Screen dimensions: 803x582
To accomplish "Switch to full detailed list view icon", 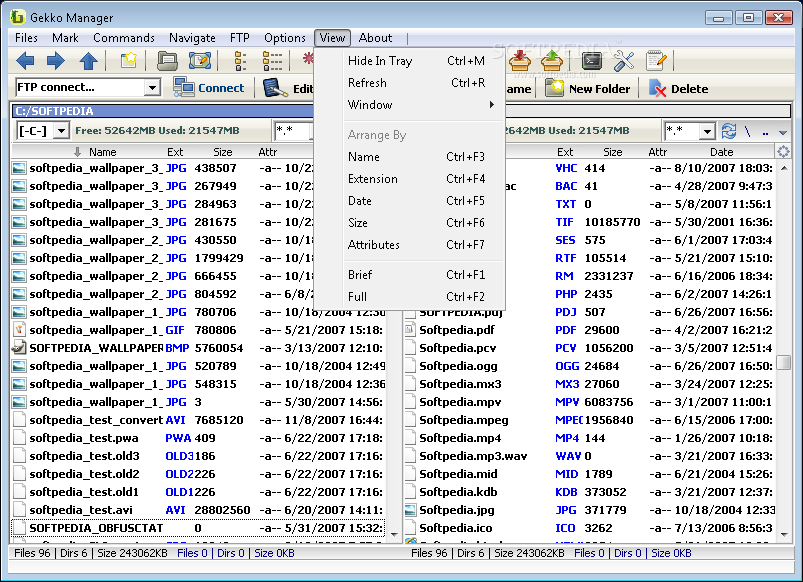I will [x=272, y=61].
